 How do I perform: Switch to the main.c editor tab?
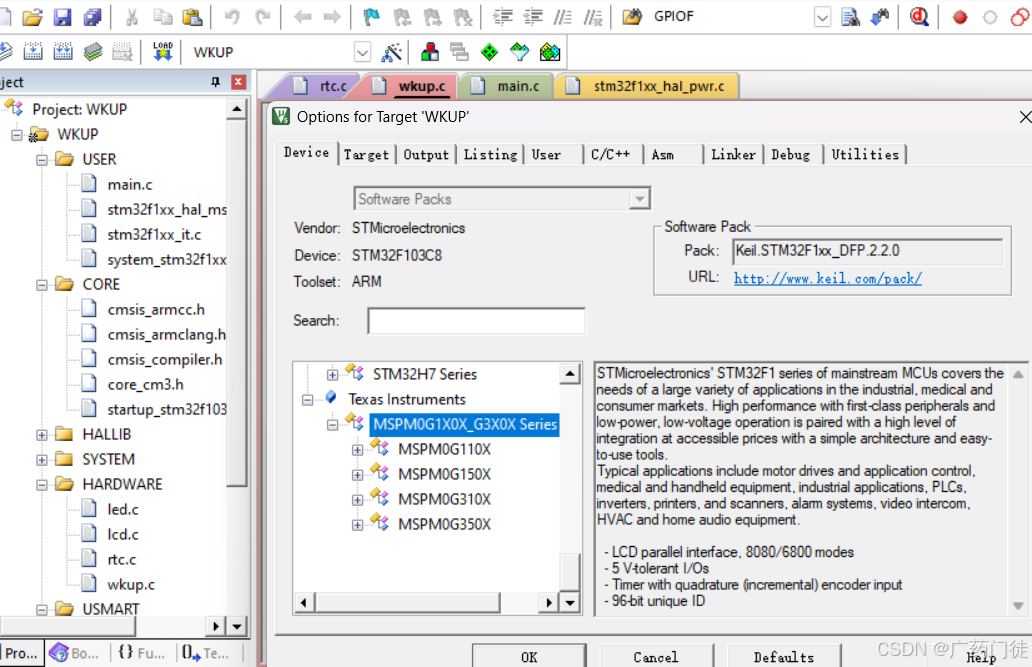click(518, 86)
